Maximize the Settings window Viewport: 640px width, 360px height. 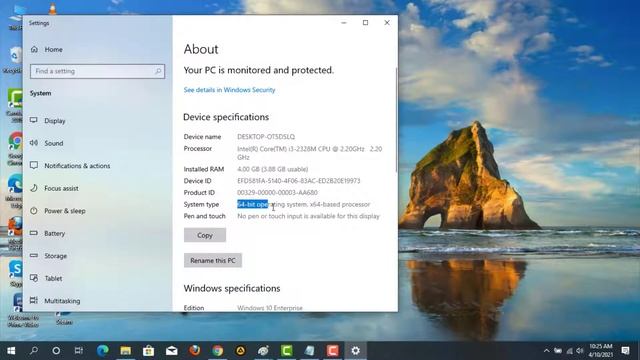tap(365, 22)
